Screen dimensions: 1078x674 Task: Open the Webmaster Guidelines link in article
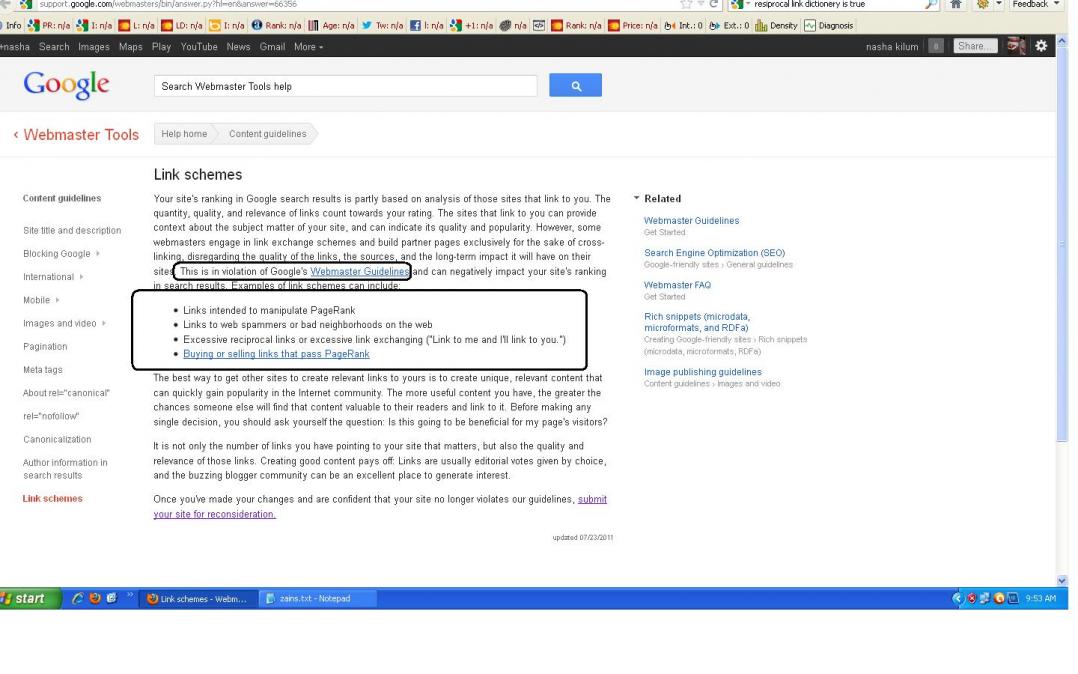point(360,272)
